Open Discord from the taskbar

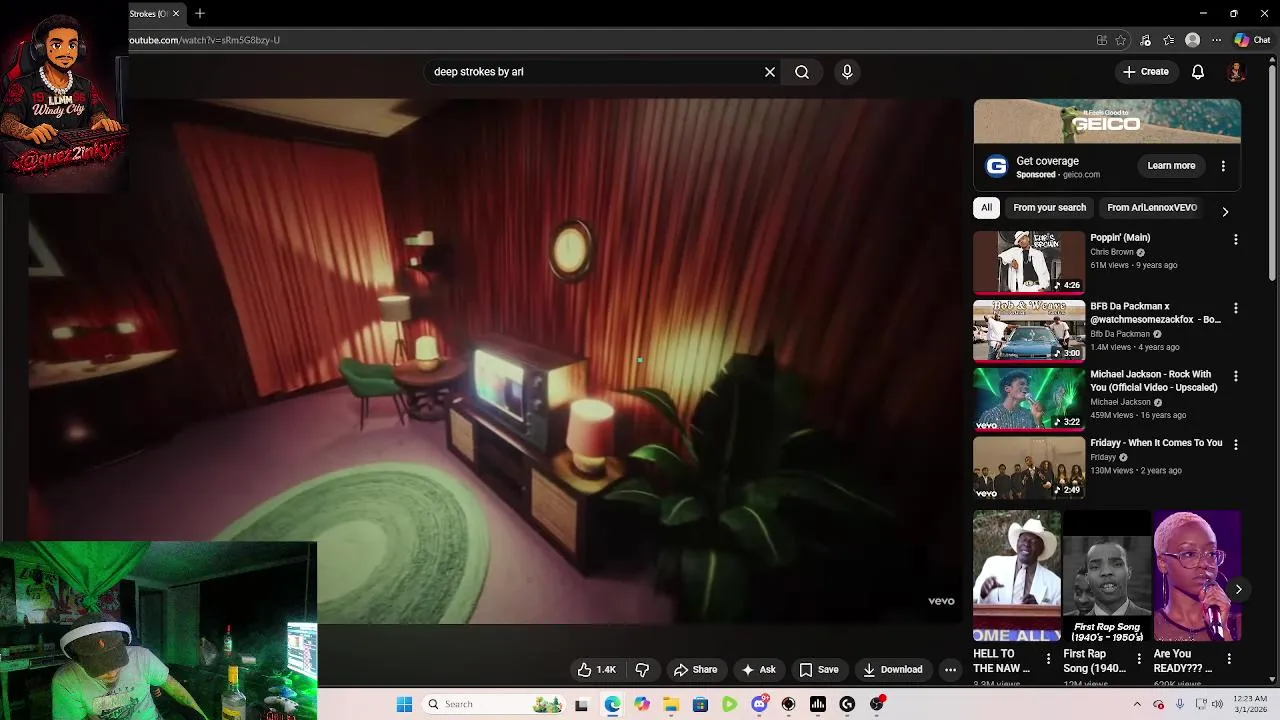[x=759, y=704]
